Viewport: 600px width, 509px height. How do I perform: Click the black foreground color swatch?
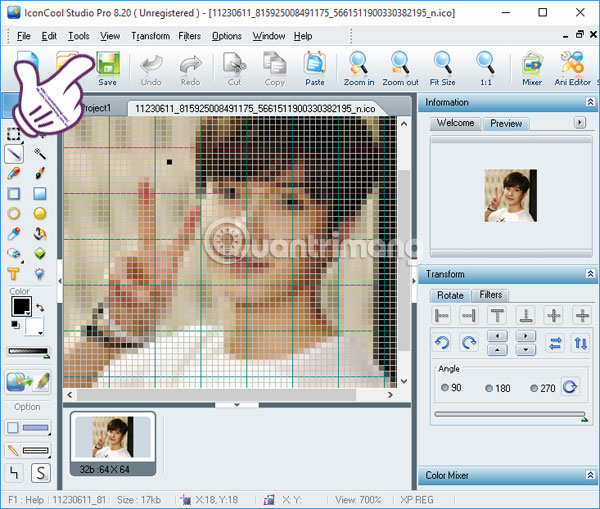click(x=20, y=306)
